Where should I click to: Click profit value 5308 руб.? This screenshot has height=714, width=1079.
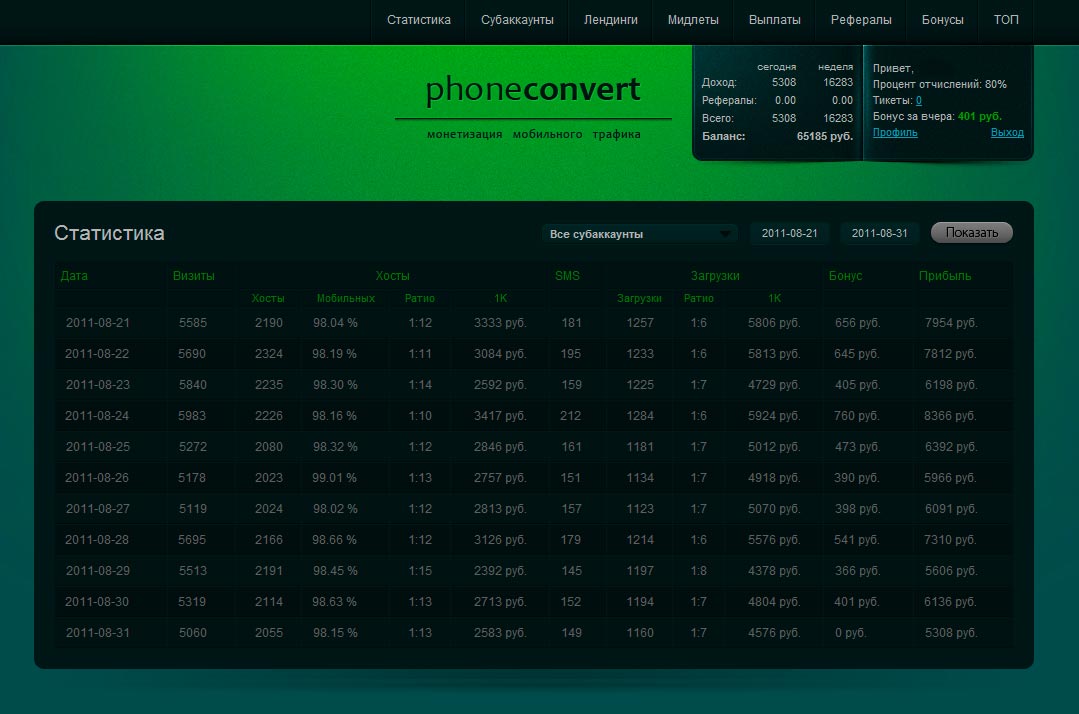click(x=951, y=632)
